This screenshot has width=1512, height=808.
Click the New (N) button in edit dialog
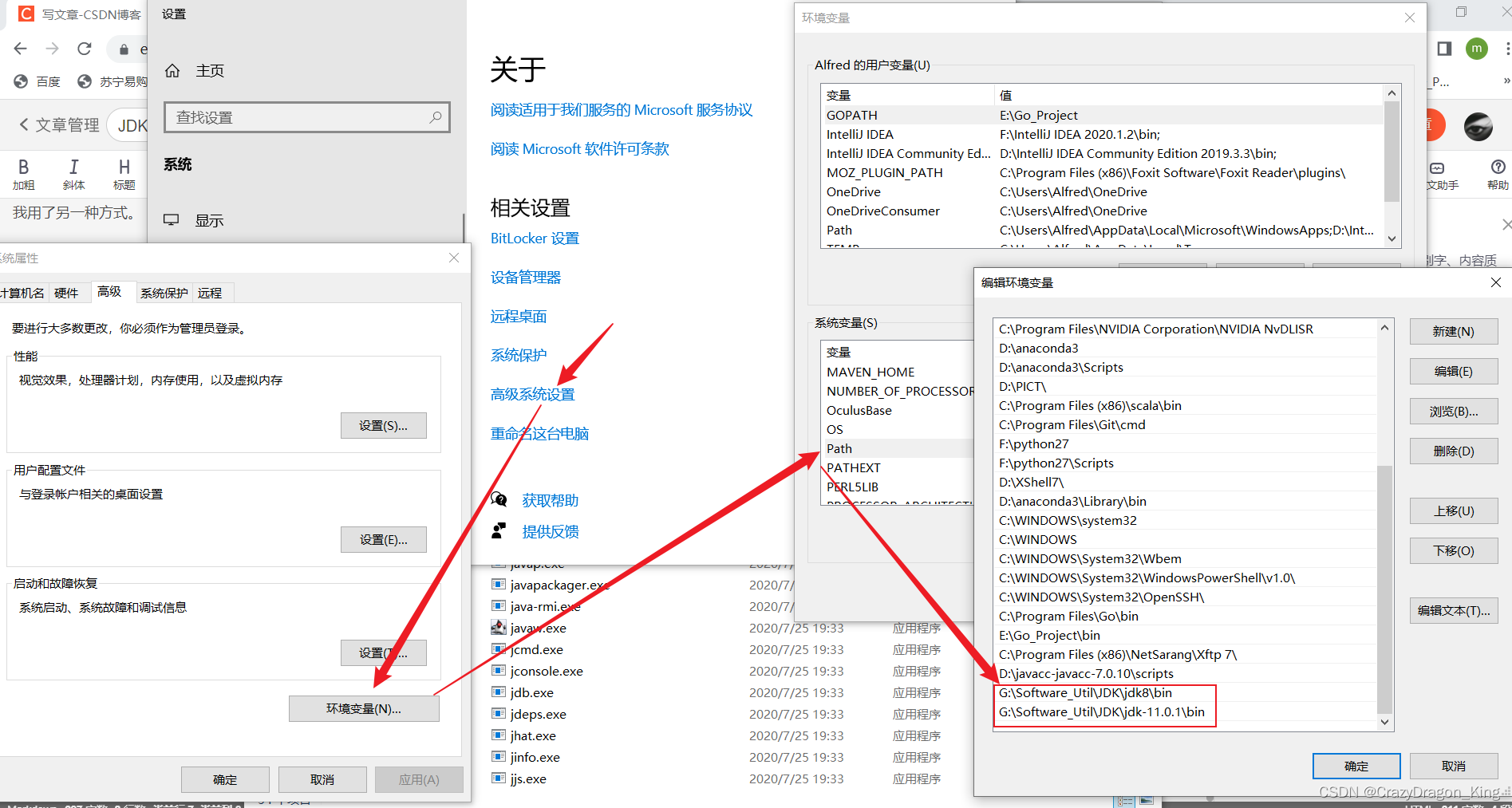(1454, 331)
